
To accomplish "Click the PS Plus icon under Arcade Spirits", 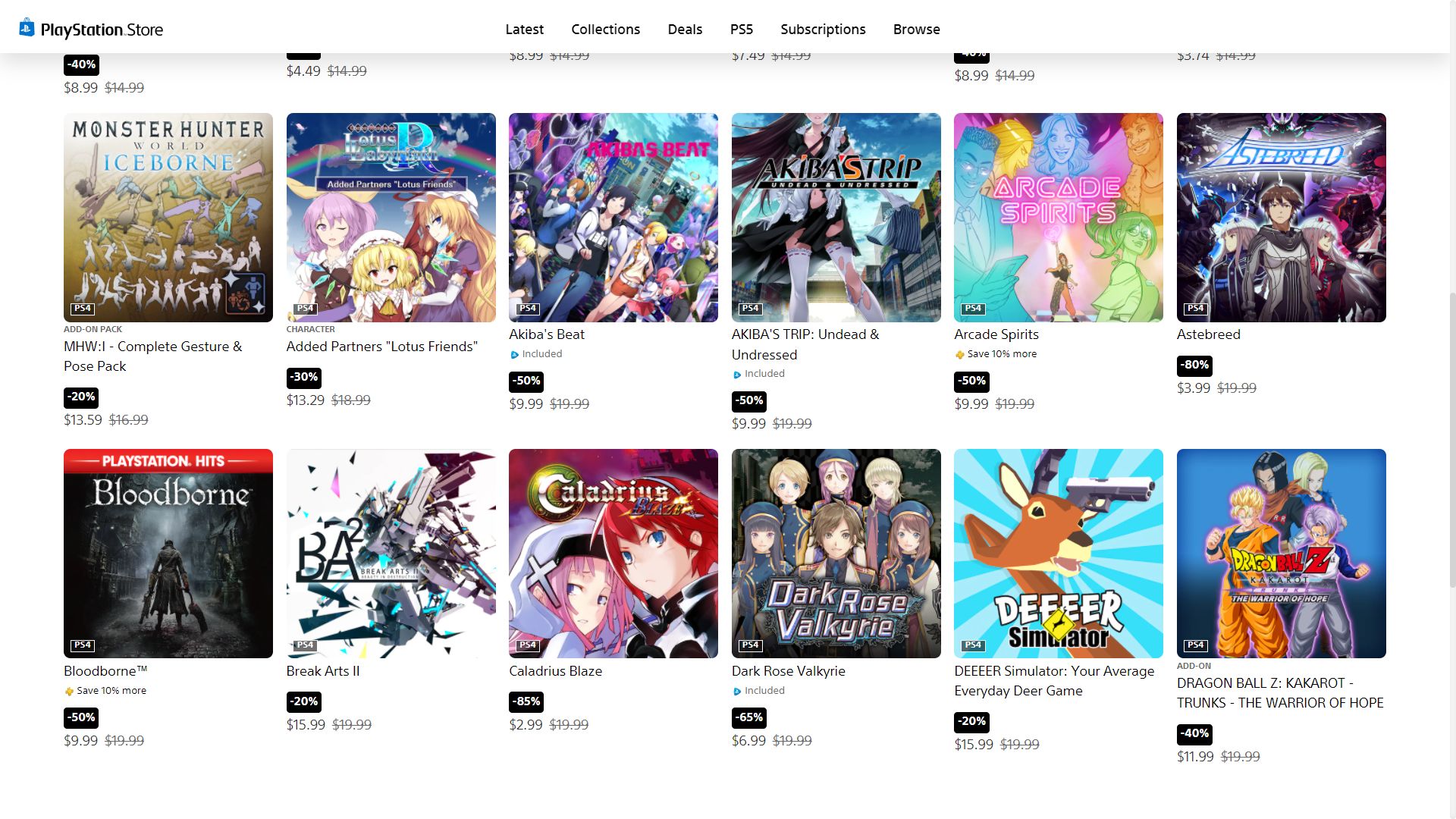I will [x=959, y=354].
